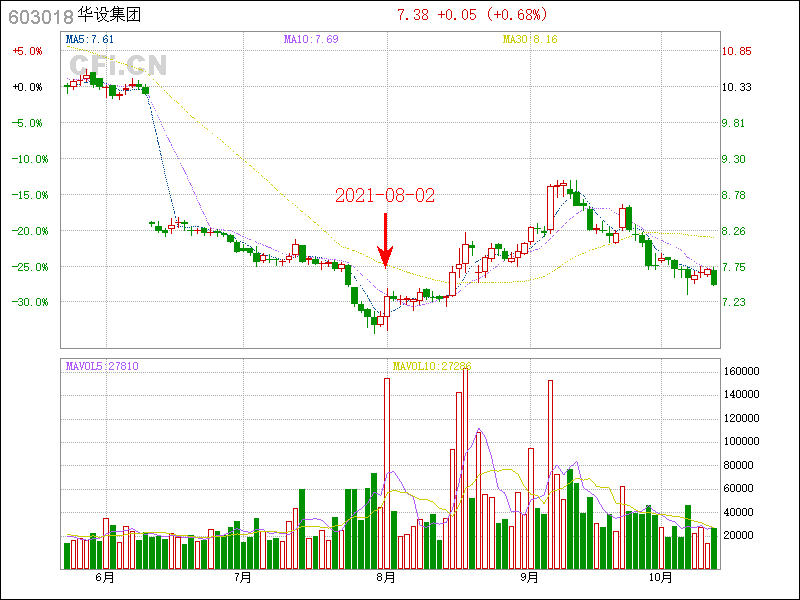This screenshot has width=800, height=600.
Task: Select the MA5 indicator label
Action: [x=84, y=39]
